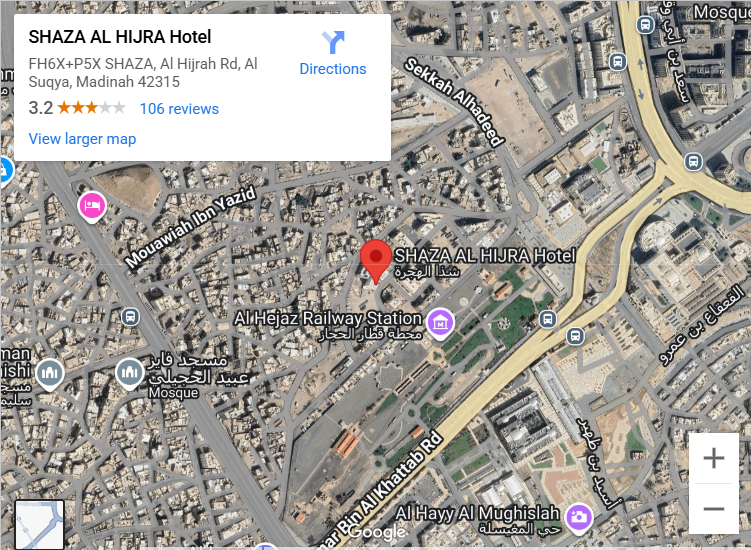Open the View larger map link
This screenshot has height=550, width=751.
pos(82,138)
